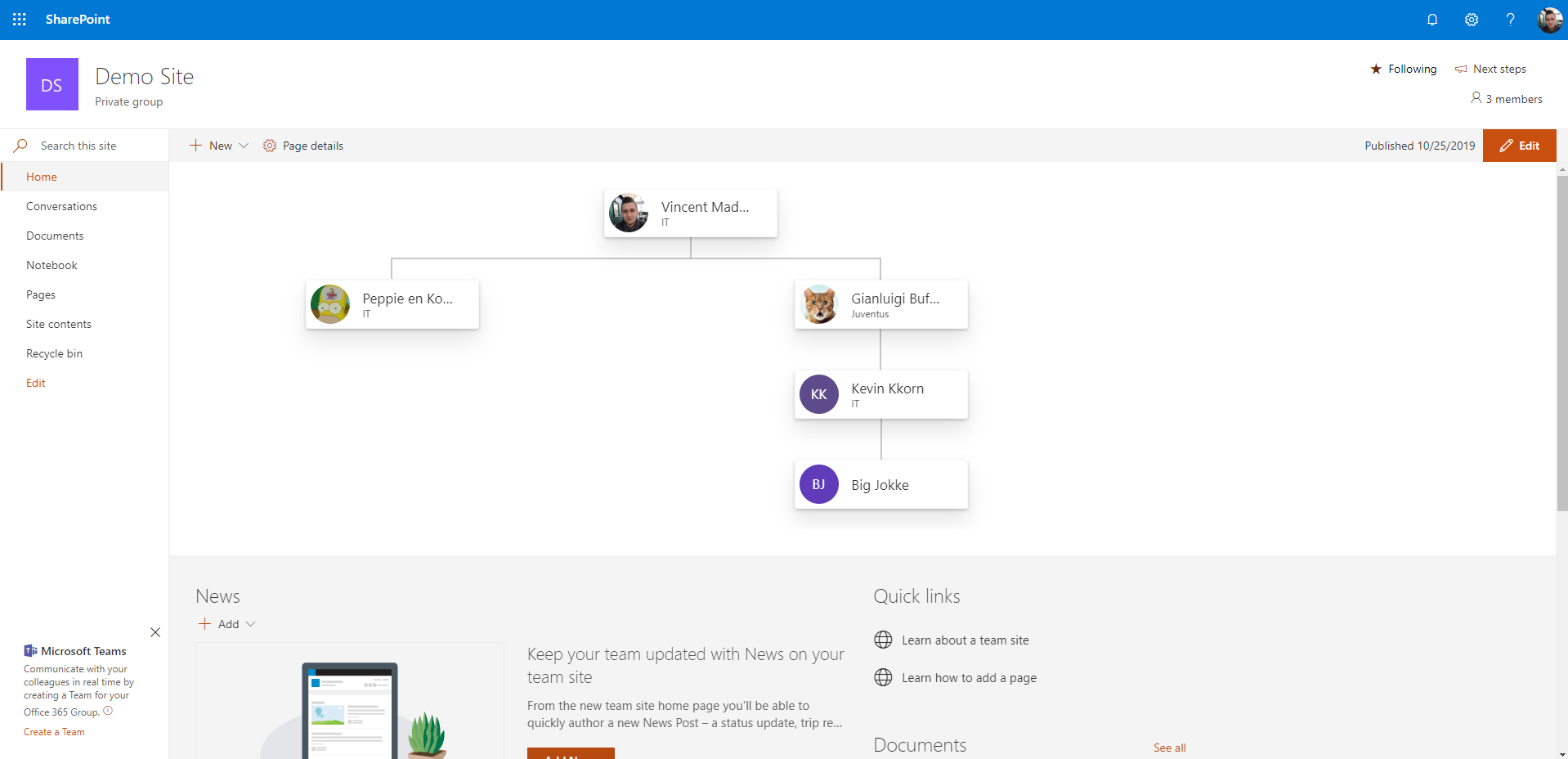
Task: Open the notifications bell
Action: point(1432,20)
